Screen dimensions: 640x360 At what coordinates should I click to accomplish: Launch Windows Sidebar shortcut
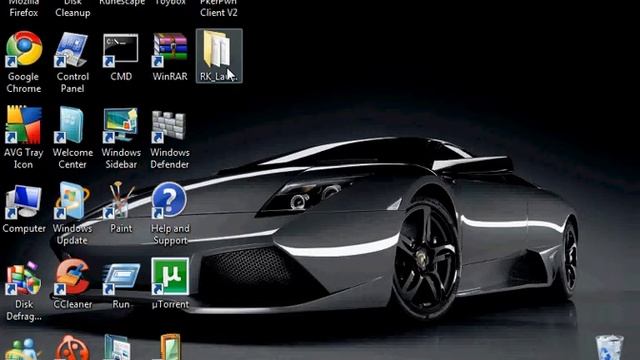121,125
